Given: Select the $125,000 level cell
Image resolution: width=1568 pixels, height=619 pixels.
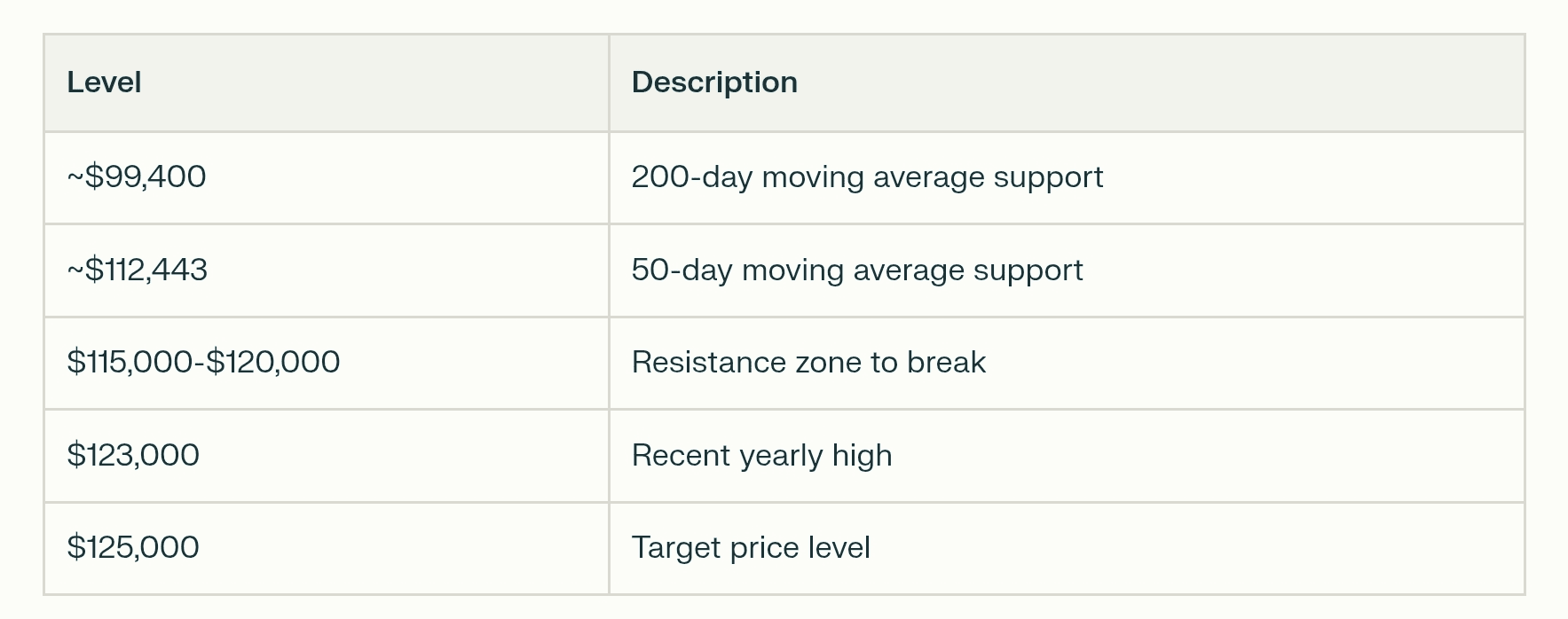Looking at the screenshot, I should pyautogui.click(x=133, y=547).
